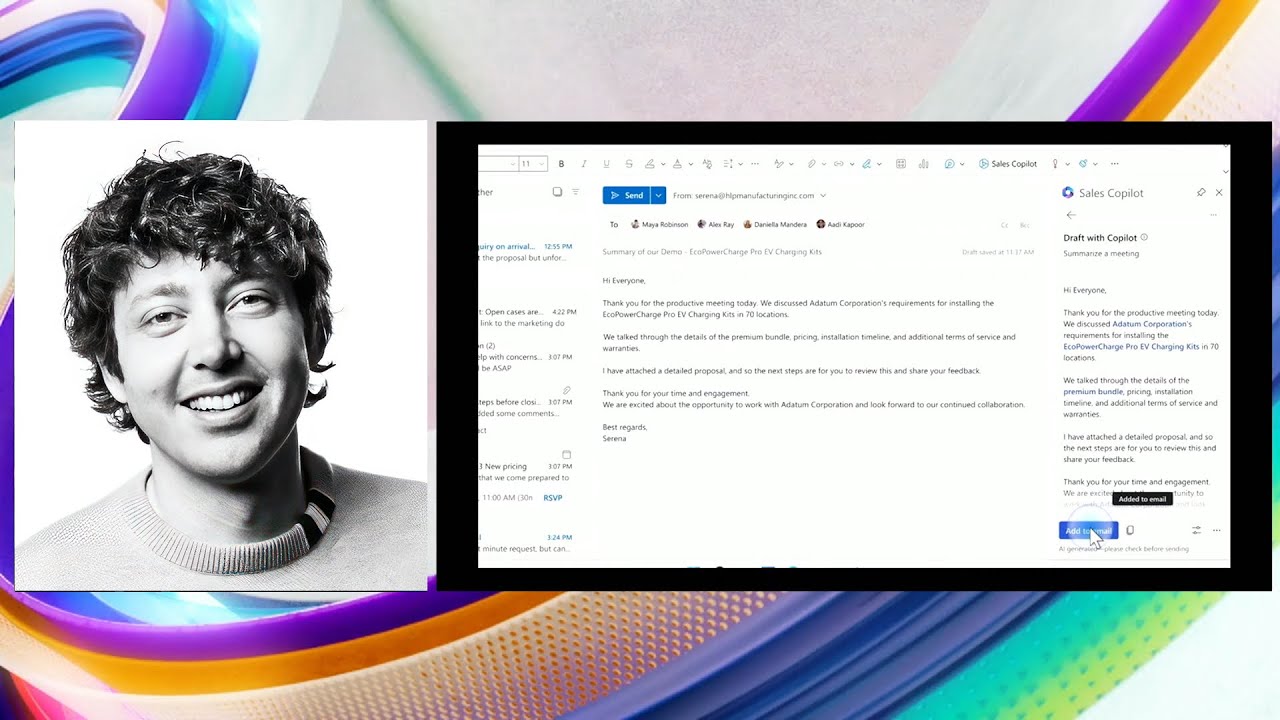Image resolution: width=1280 pixels, height=720 pixels.
Task: Open the New pricing 3:07 PM email
Action: [x=526, y=472]
